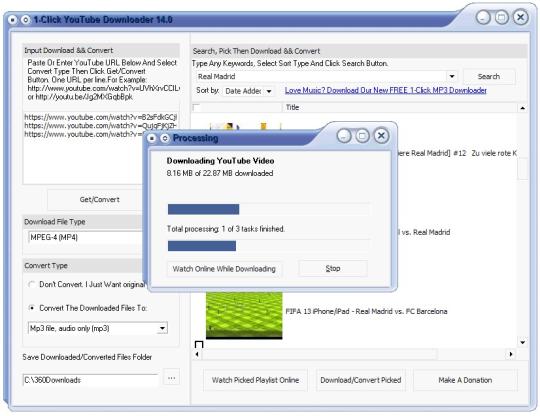Open the green FIFA 13 video thumbnail
Screen dimensions: 540x416
coord(244,315)
